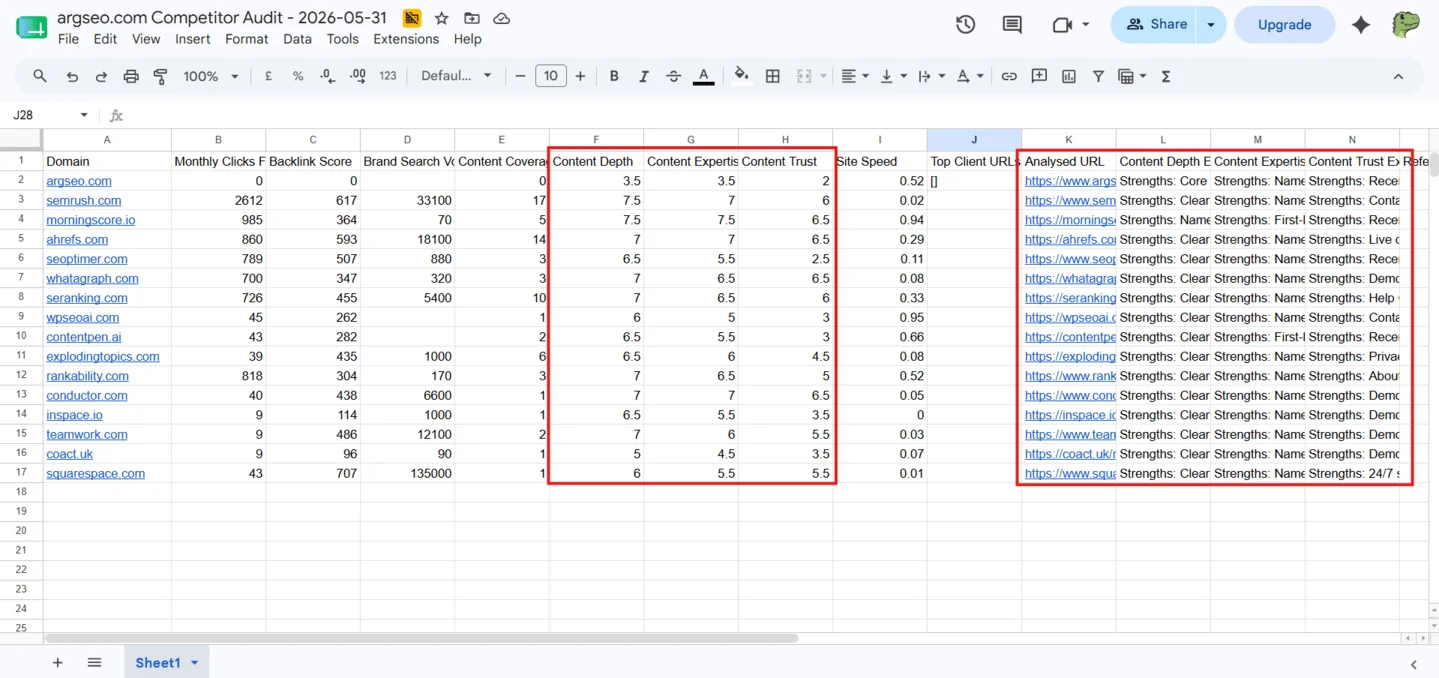Click the horizontal scrollbar

point(421,638)
